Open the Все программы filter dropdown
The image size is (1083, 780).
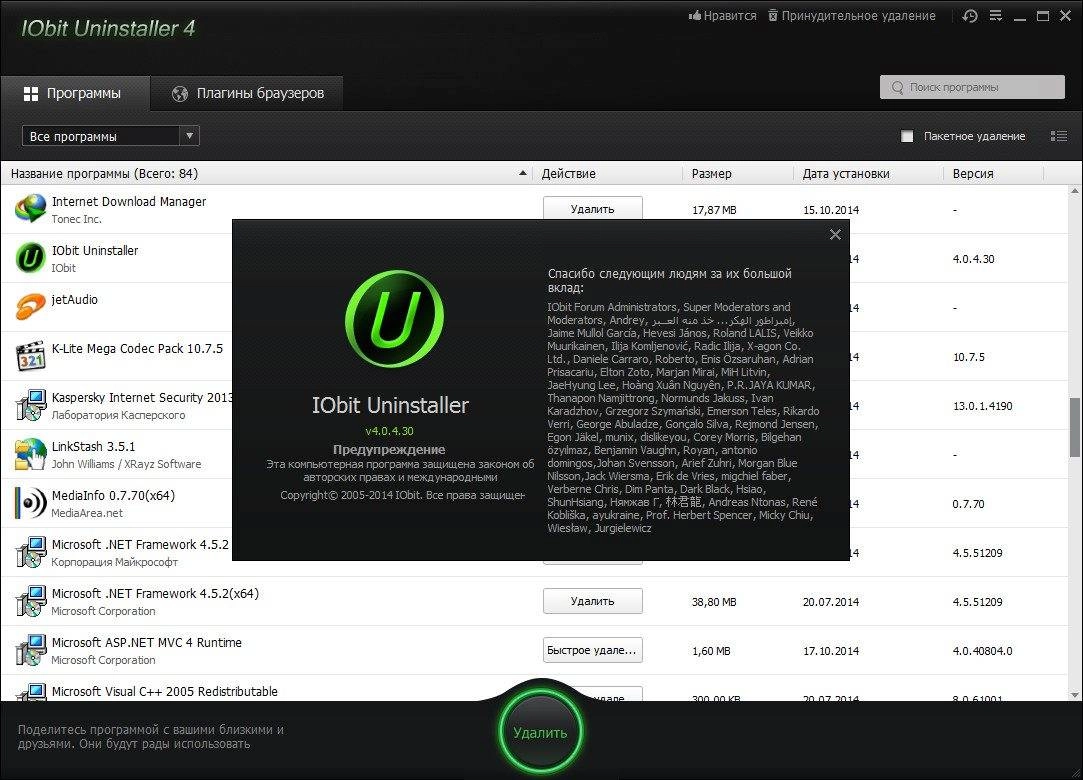[x=111, y=136]
